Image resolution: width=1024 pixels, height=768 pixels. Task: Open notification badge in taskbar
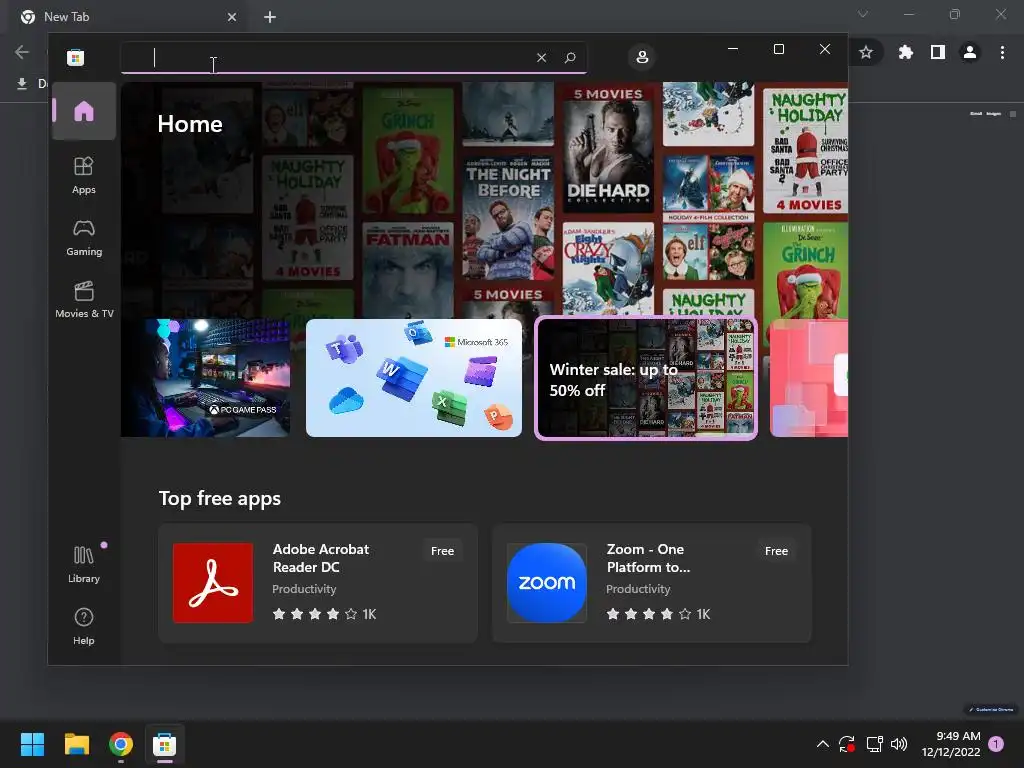[x=996, y=744]
